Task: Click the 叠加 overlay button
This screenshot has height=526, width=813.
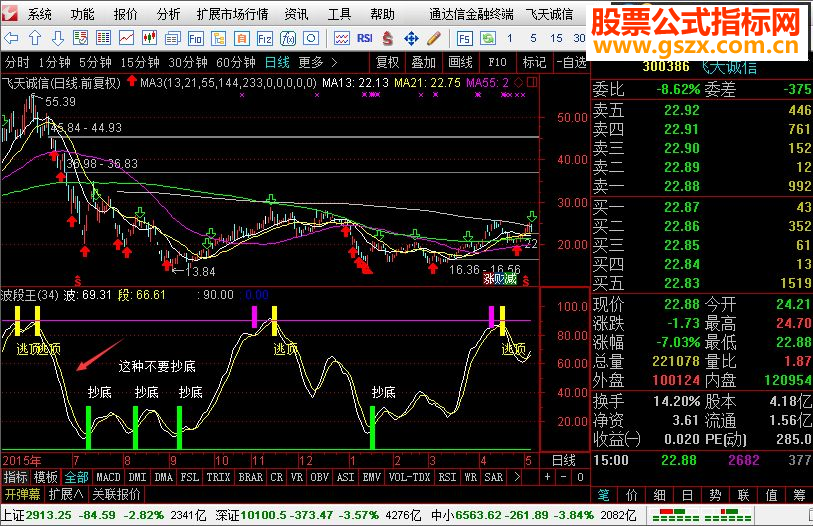Action: click(x=424, y=62)
